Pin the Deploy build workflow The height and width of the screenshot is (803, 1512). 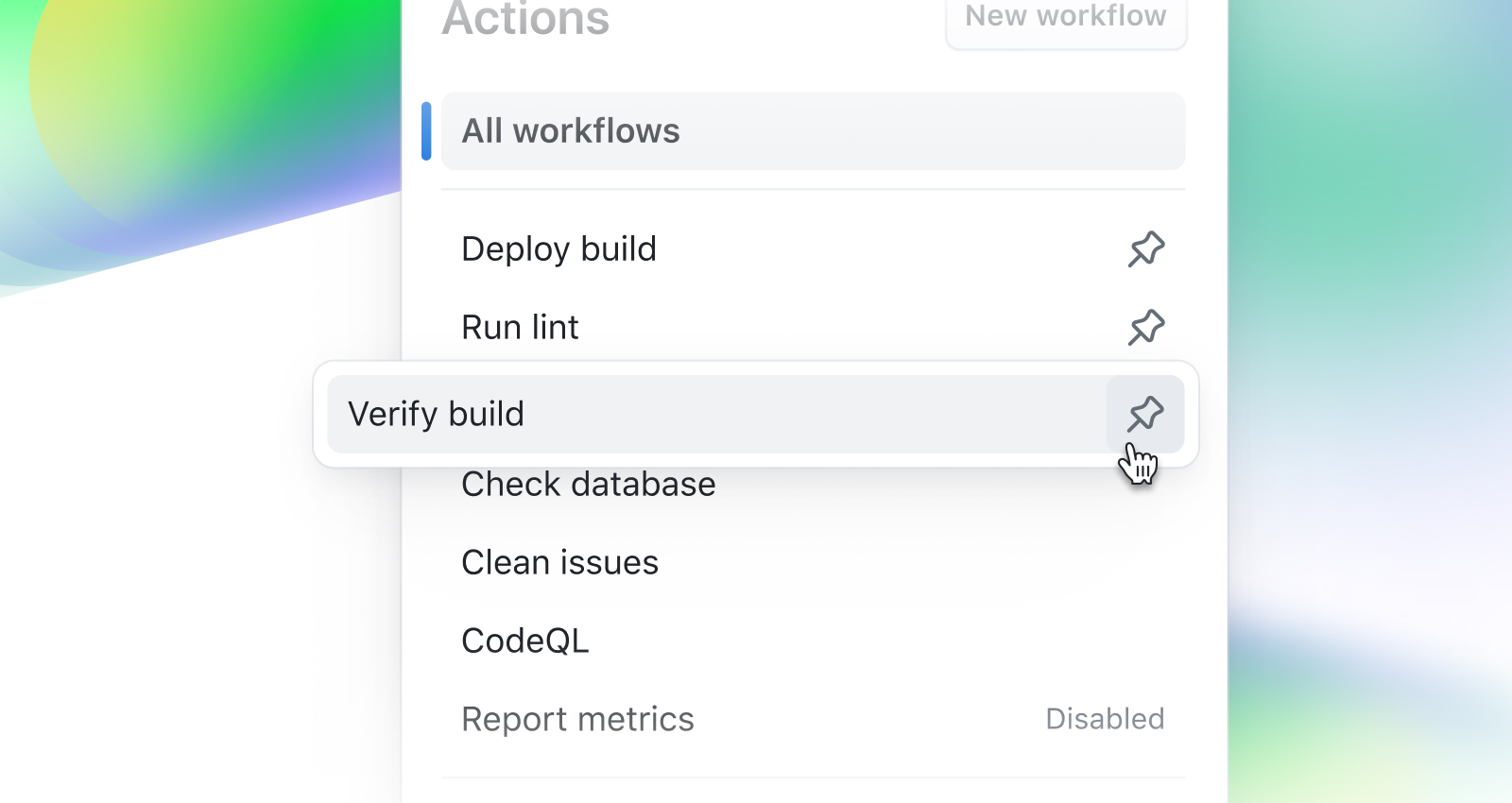(x=1145, y=249)
